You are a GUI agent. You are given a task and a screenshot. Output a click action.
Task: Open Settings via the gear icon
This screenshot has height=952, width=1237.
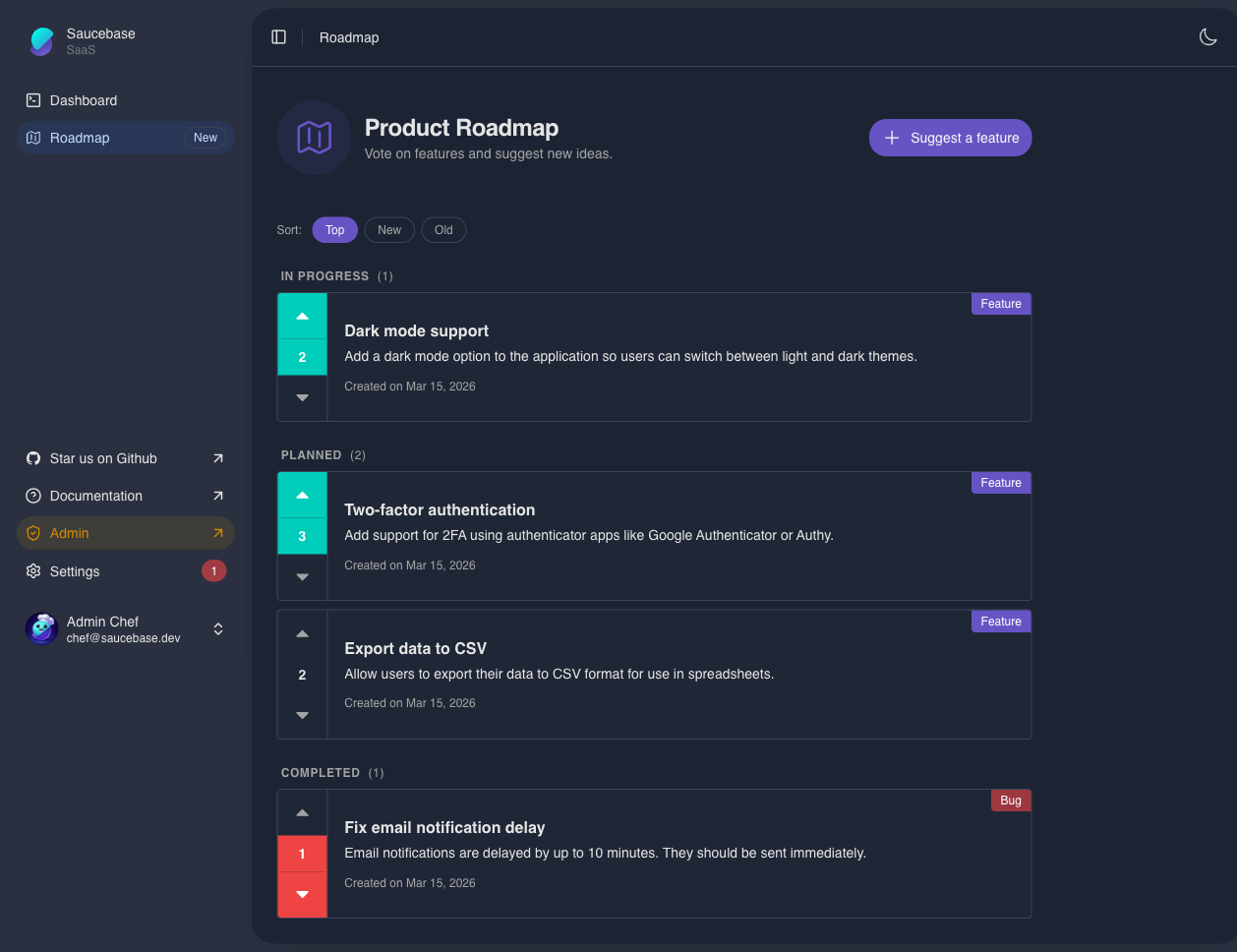click(x=32, y=571)
